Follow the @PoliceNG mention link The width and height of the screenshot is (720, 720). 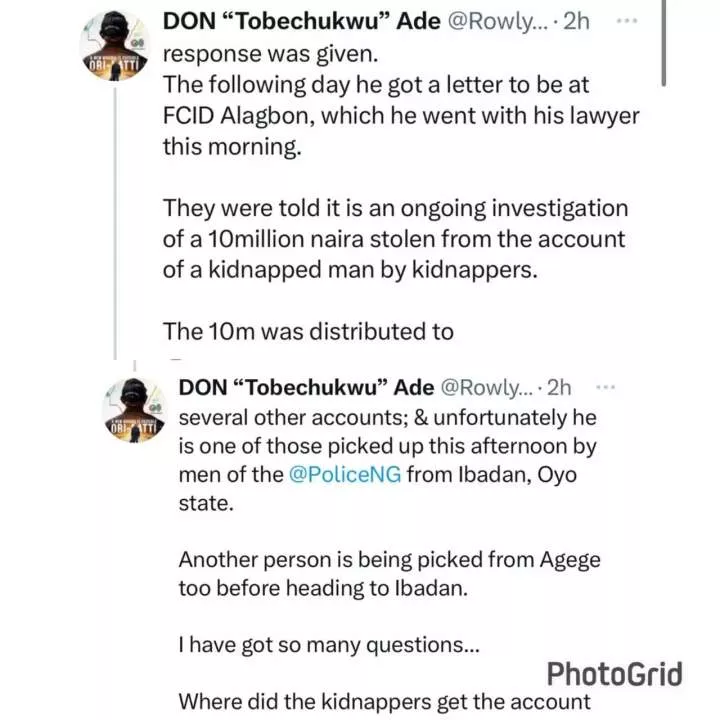click(345, 474)
